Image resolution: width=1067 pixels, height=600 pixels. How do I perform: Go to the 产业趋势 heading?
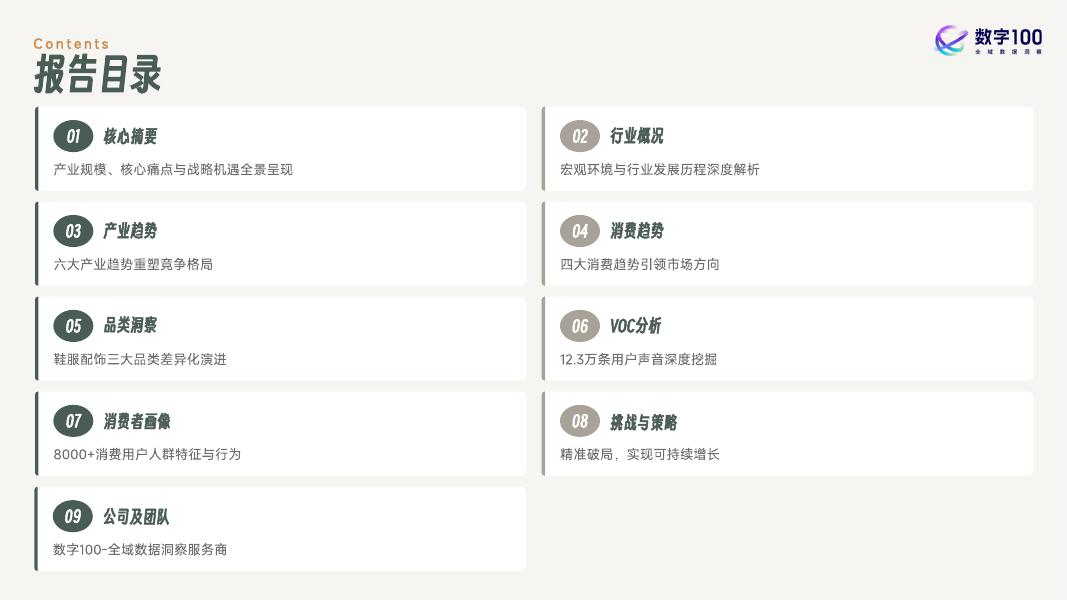coord(130,231)
